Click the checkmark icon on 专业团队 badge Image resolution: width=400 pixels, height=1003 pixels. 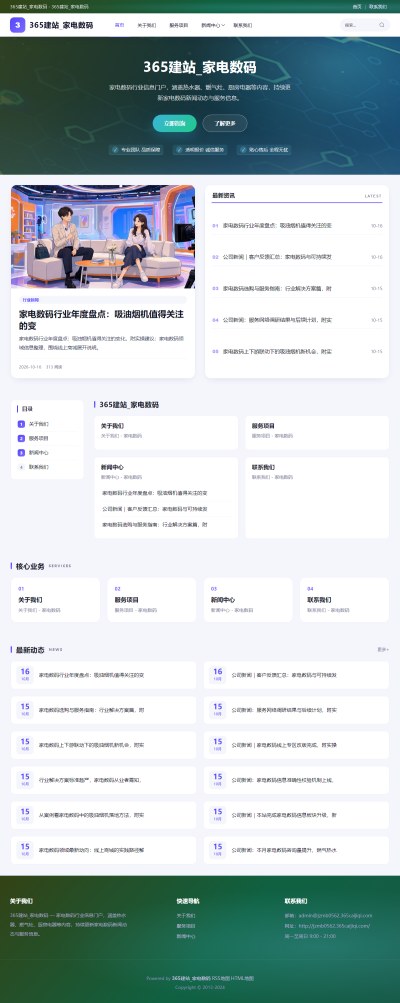click(x=116, y=150)
